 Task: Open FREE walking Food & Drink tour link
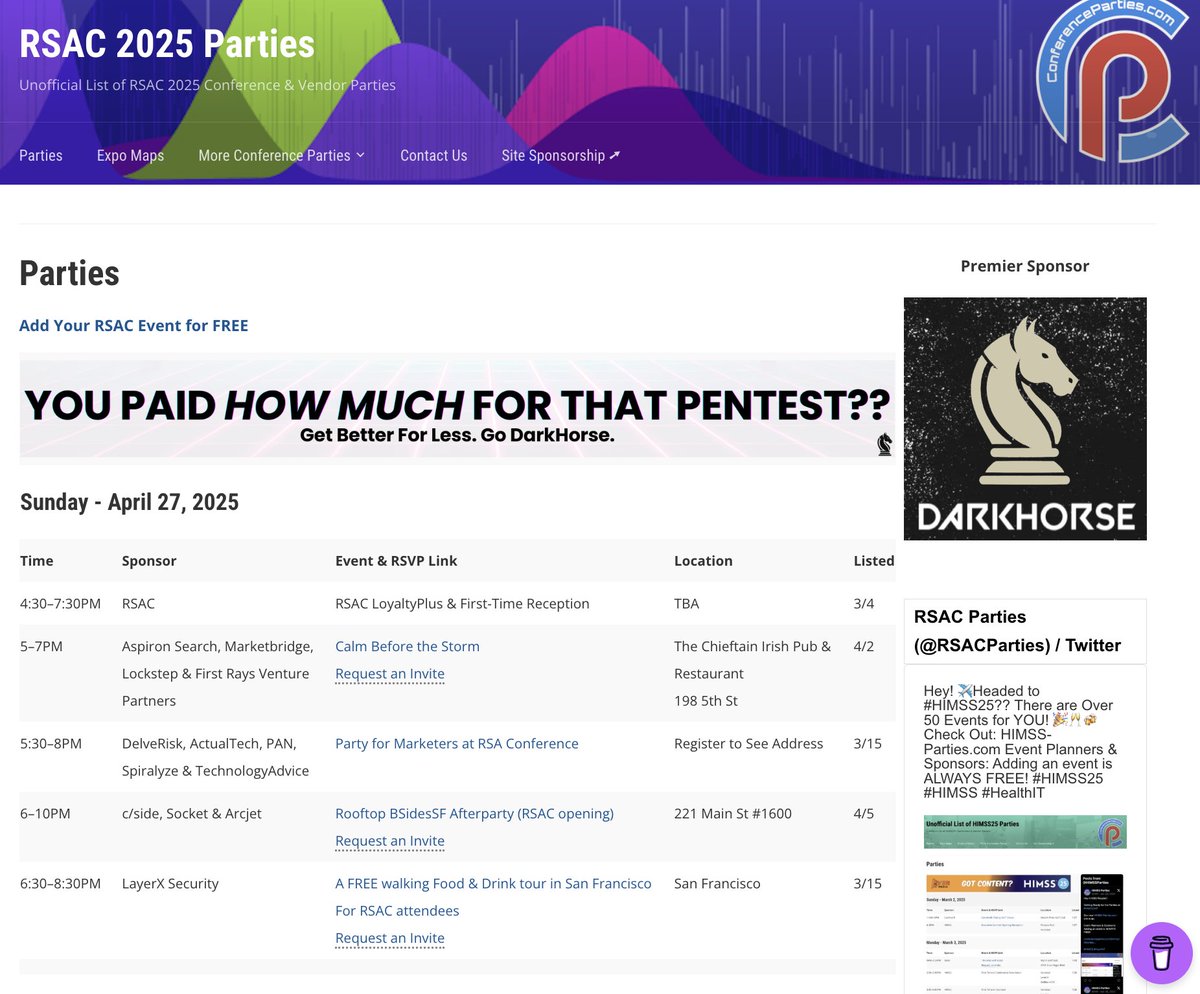[493, 897]
